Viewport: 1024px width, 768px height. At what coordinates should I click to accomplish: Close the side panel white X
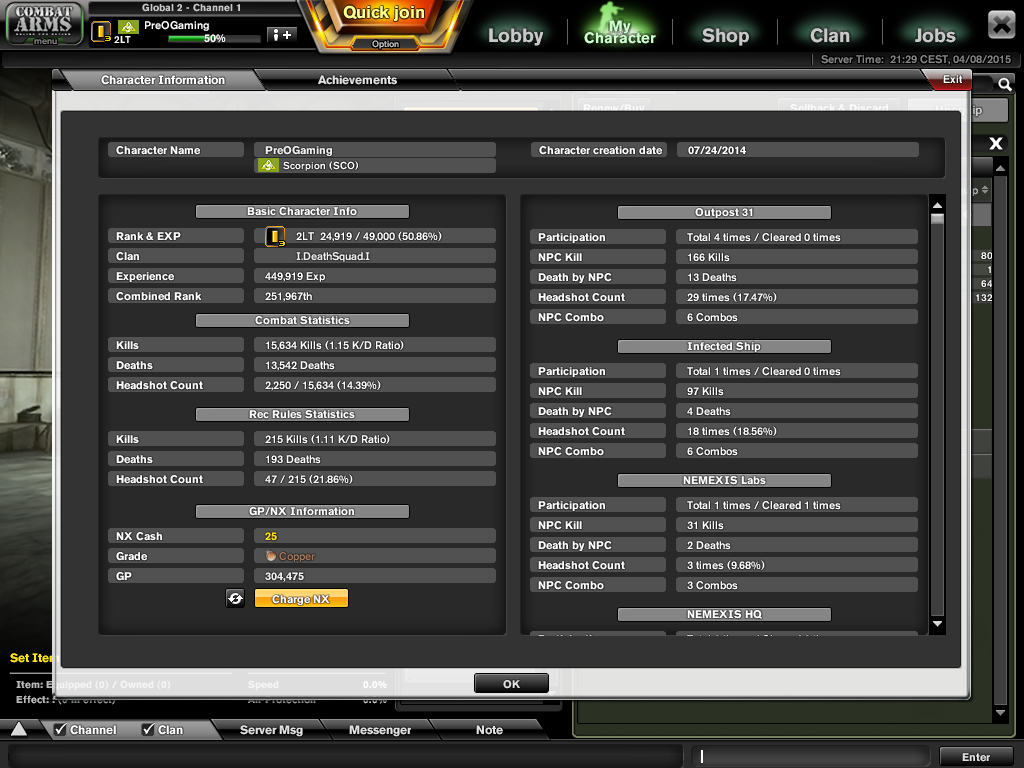point(995,143)
